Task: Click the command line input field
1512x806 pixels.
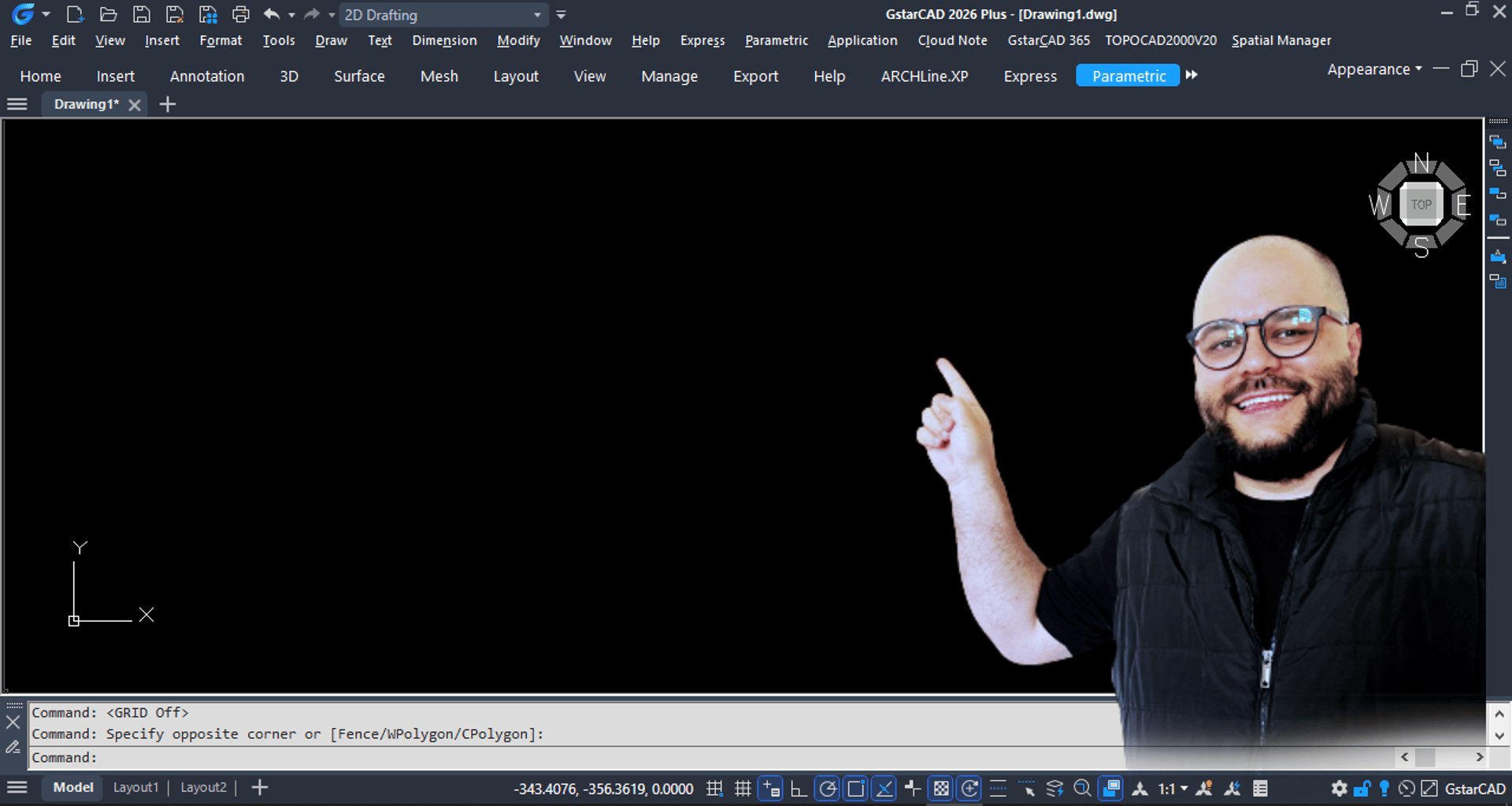Action: coord(551,757)
